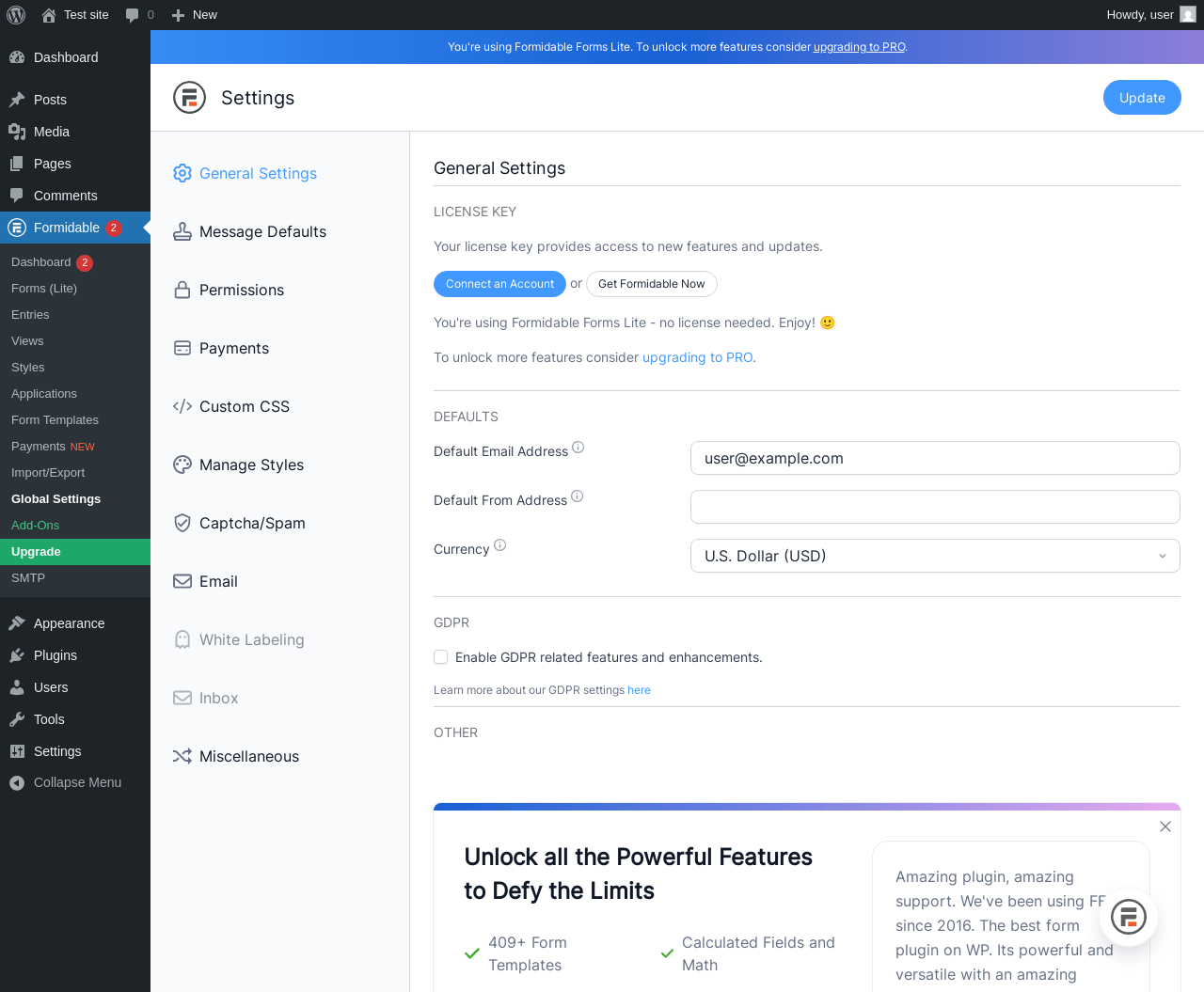Click the green Upgrade menu item
This screenshot has height=992, width=1204.
75,552
